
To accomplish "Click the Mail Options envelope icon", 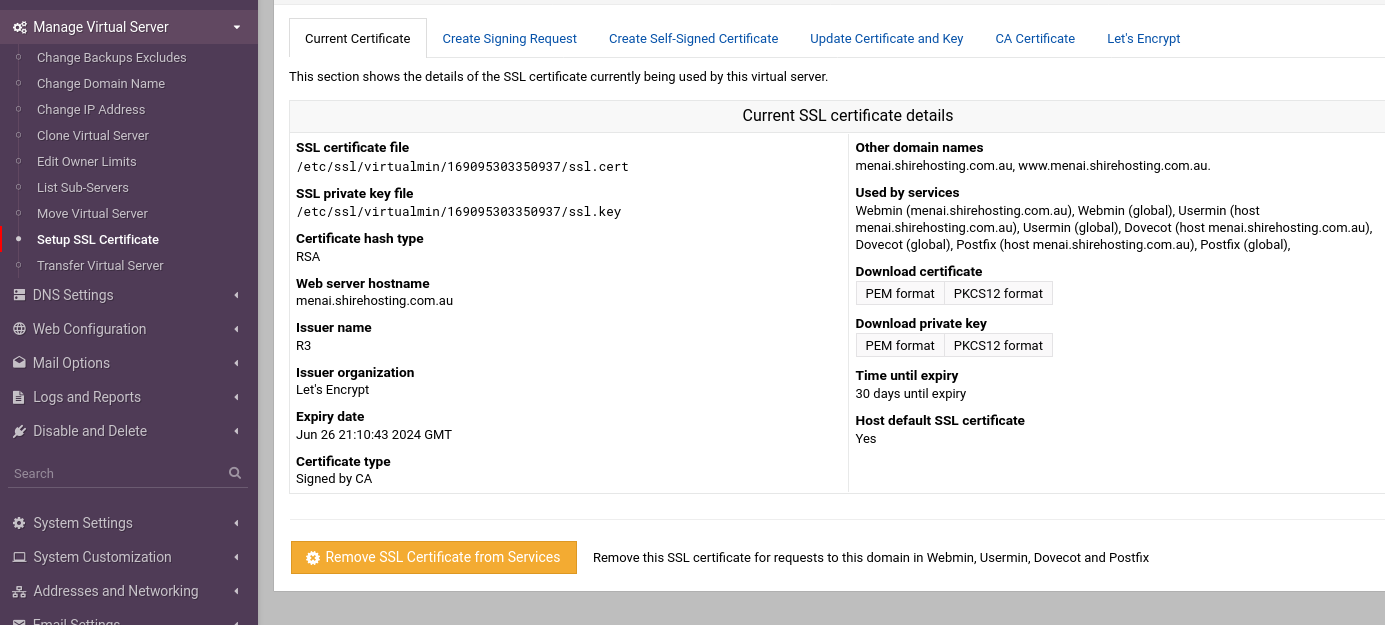I will pos(19,363).
